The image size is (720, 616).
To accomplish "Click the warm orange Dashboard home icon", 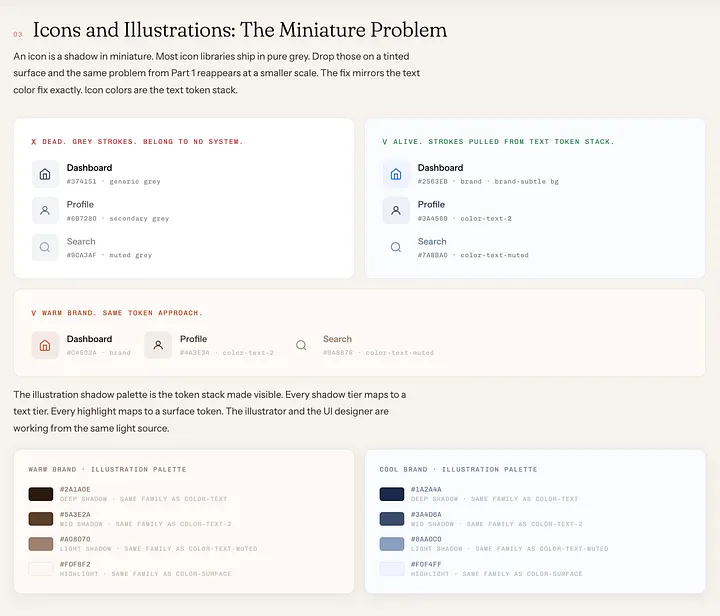I will (45, 345).
